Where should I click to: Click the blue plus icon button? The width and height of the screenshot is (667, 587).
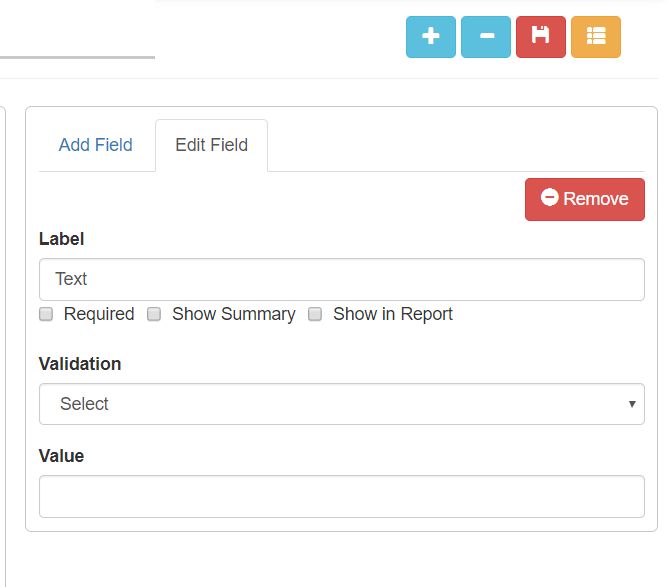431,37
